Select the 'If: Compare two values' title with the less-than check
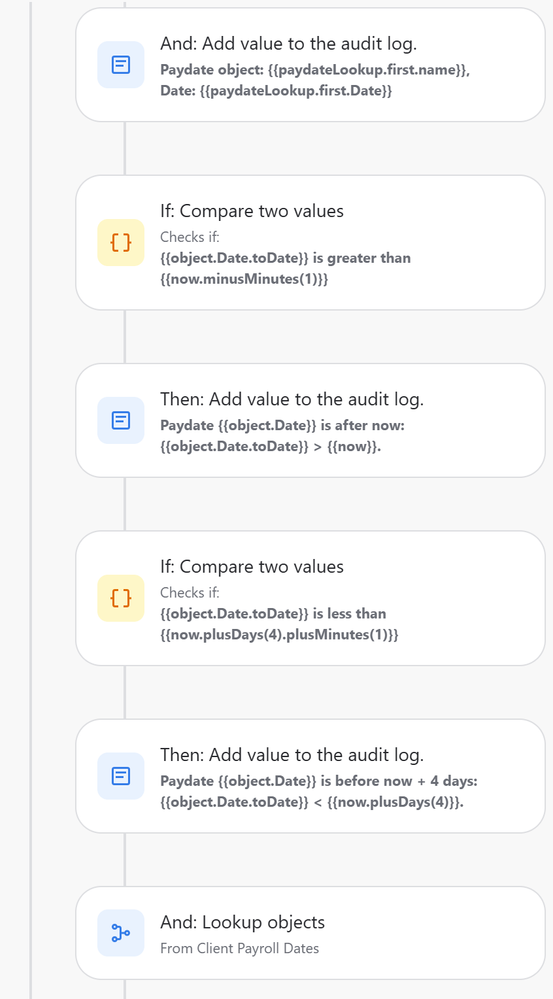Viewport: 553px width, 999px height. 252,566
